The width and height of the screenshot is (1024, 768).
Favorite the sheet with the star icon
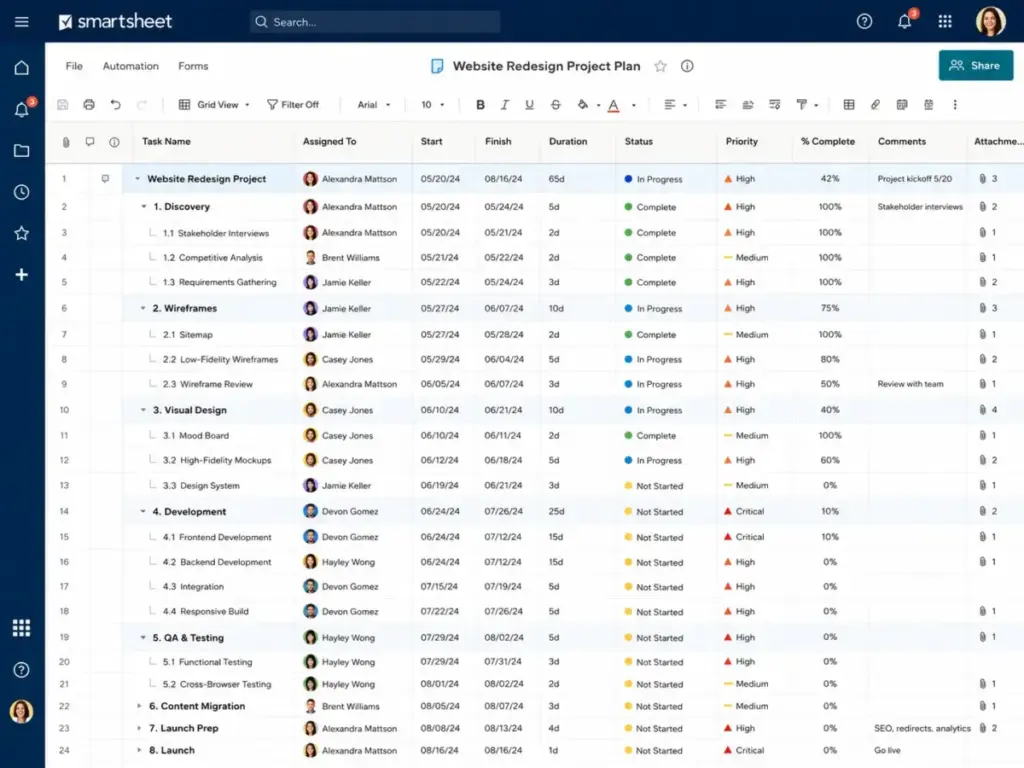click(660, 66)
